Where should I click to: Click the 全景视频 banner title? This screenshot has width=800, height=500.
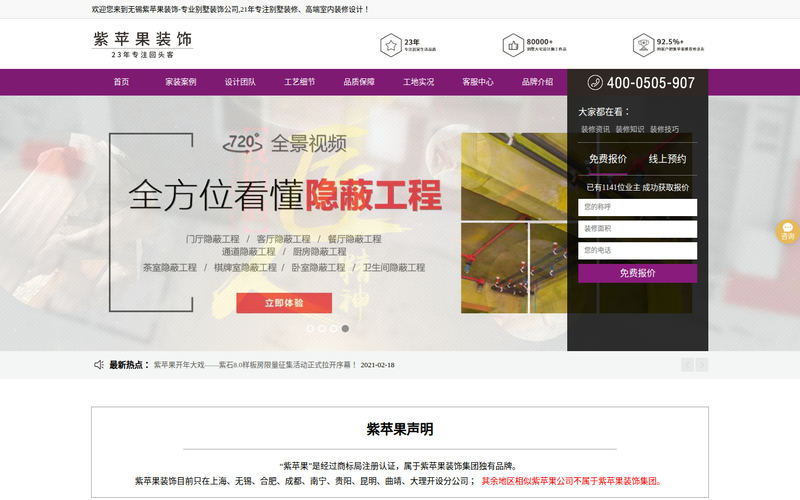(x=309, y=143)
